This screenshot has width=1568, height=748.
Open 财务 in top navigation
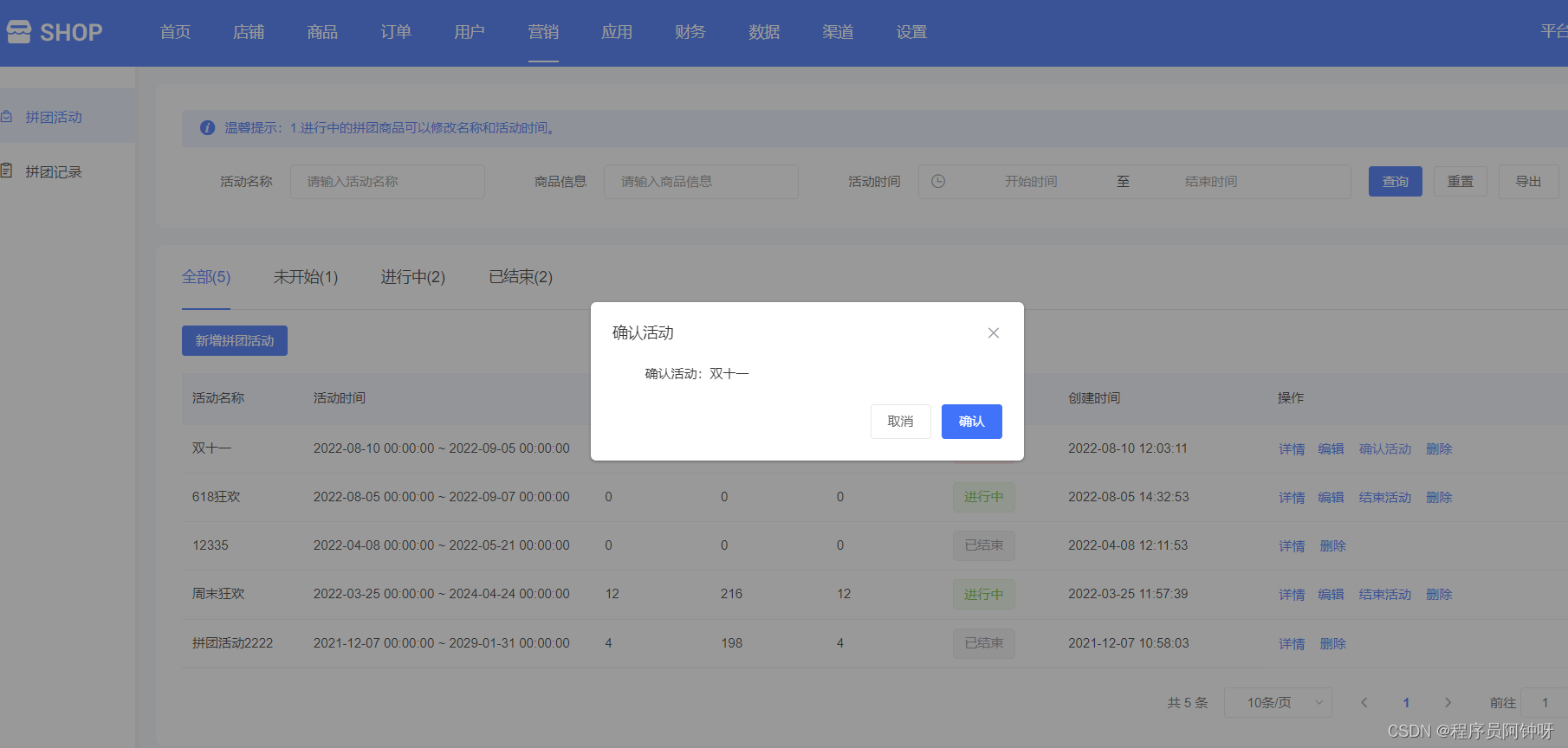(x=690, y=32)
